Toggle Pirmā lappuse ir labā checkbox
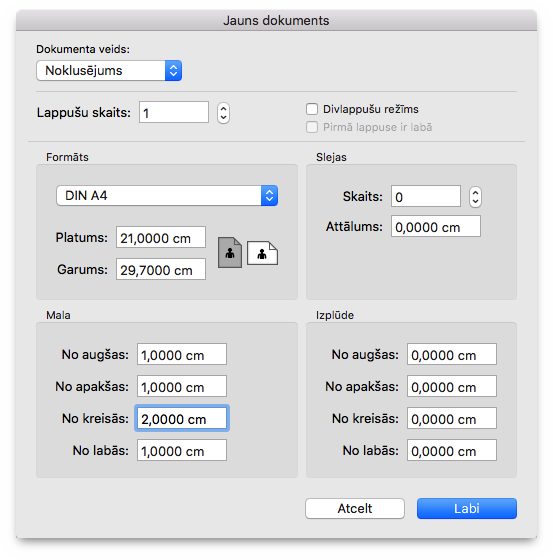 coord(312,127)
